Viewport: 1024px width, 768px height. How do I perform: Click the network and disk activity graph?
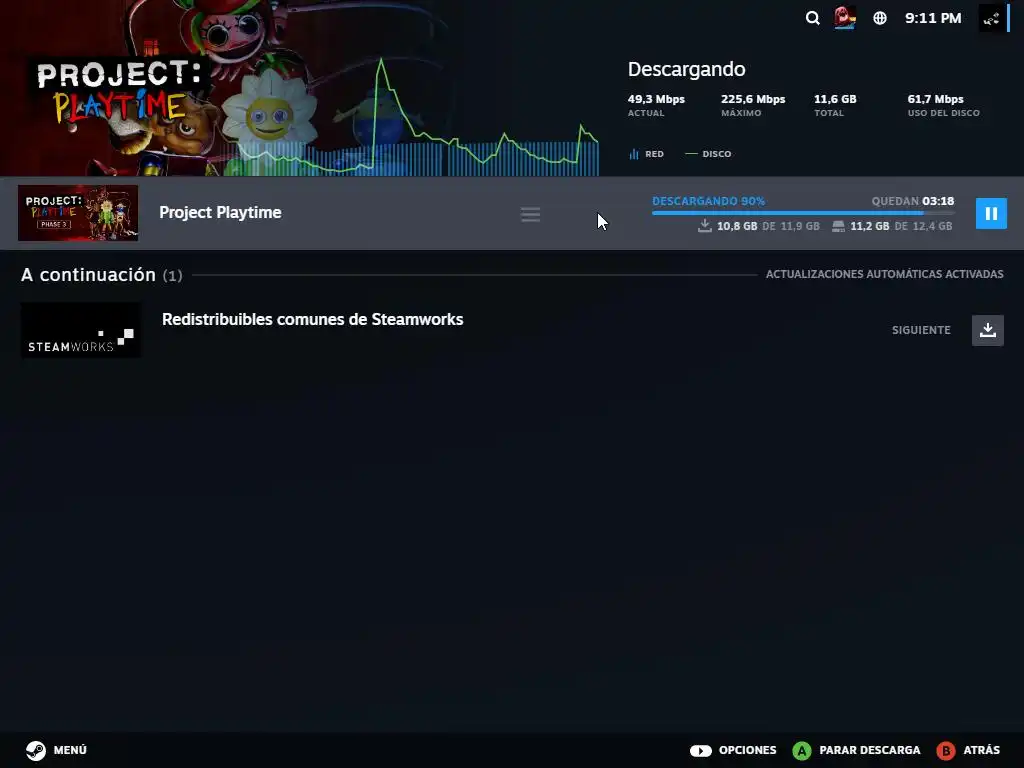pyautogui.click(x=418, y=118)
